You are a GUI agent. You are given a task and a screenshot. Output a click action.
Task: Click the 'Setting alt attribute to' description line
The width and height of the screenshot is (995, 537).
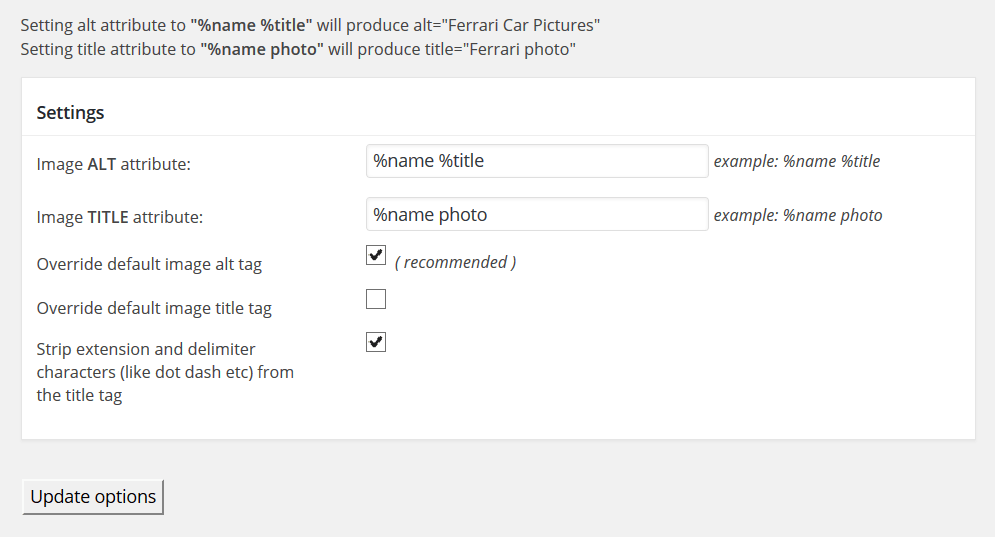[x=310, y=25]
